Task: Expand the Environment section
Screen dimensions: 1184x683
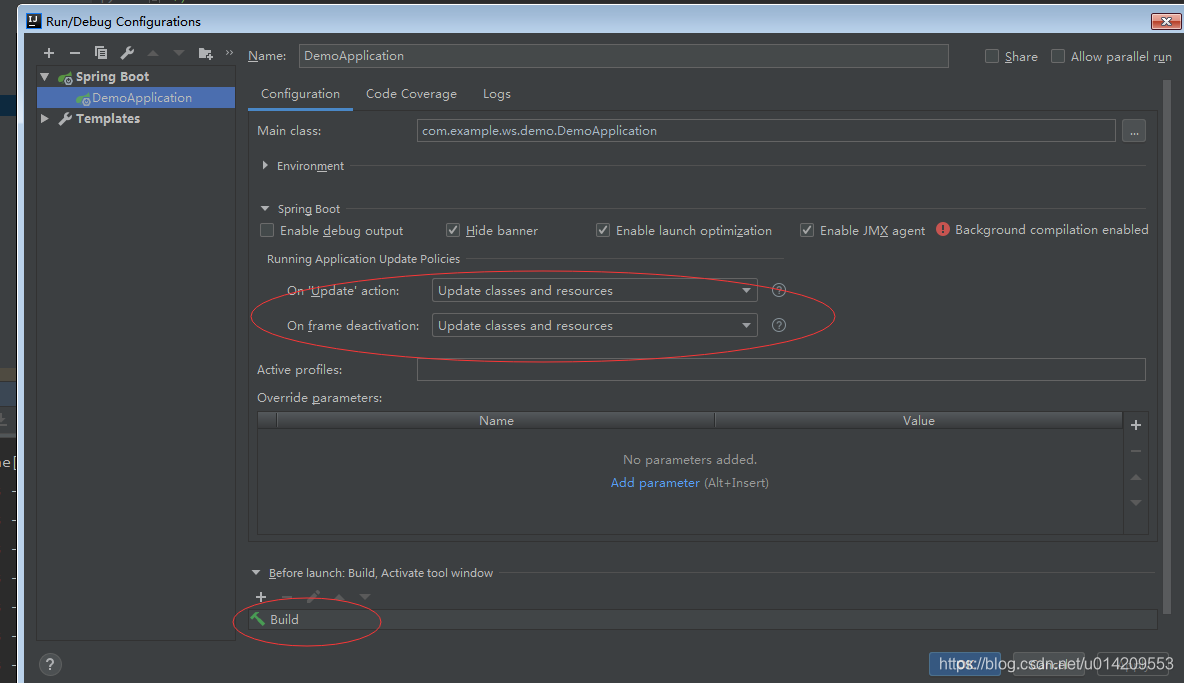Action: click(x=265, y=165)
